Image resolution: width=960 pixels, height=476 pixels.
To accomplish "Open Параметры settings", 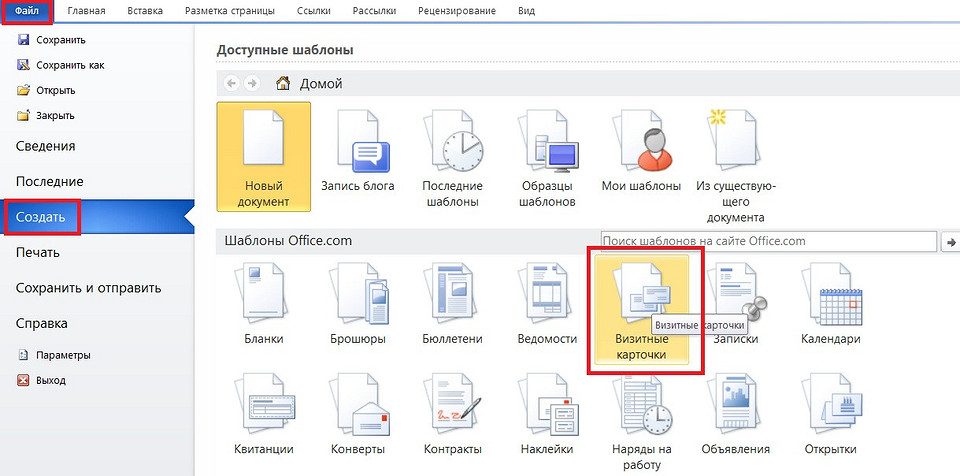I will (x=62, y=355).
